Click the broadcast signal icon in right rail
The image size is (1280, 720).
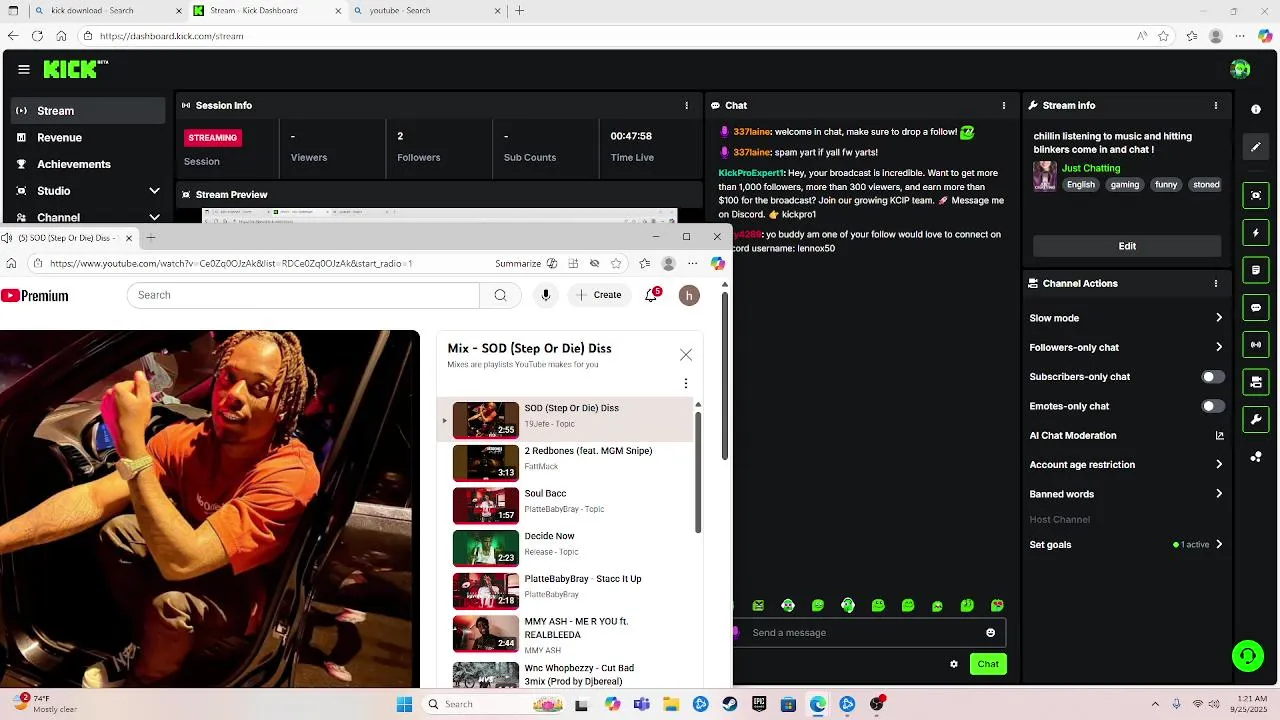[1256, 345]
